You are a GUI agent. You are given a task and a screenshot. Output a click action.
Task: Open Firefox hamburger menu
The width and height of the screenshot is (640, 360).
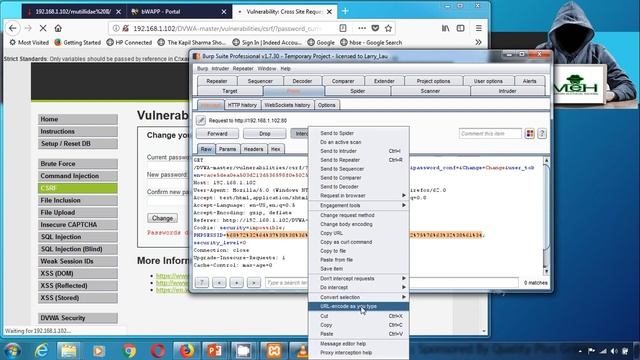tap(478, 28)
